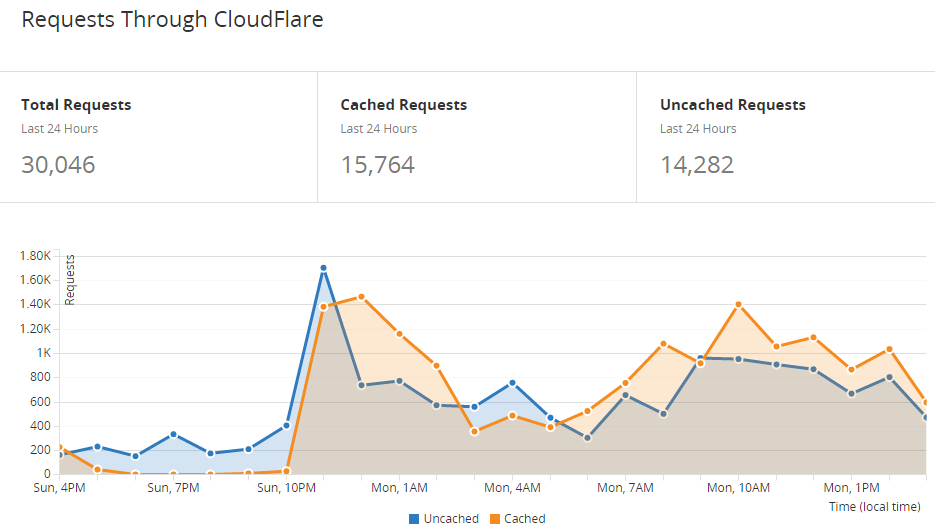
Task: Open the Cached Requests stat card
Action: (477, 137)
